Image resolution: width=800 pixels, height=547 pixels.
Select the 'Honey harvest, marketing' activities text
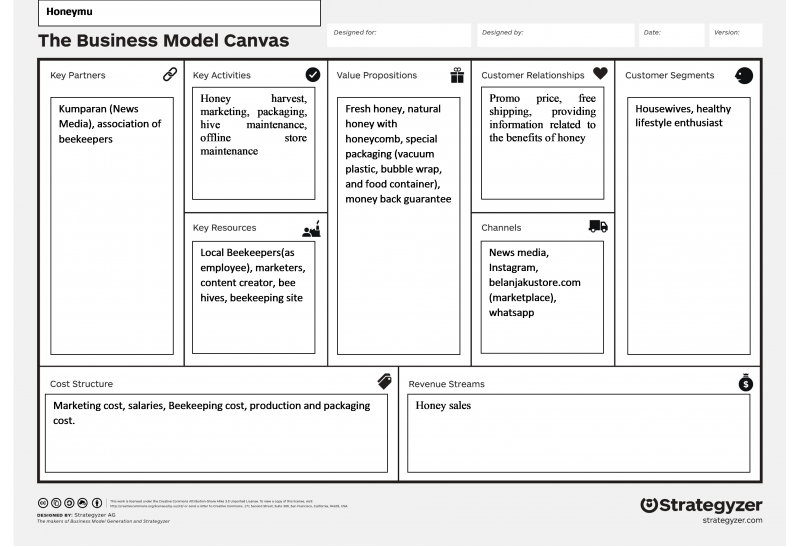pos(254,125)
